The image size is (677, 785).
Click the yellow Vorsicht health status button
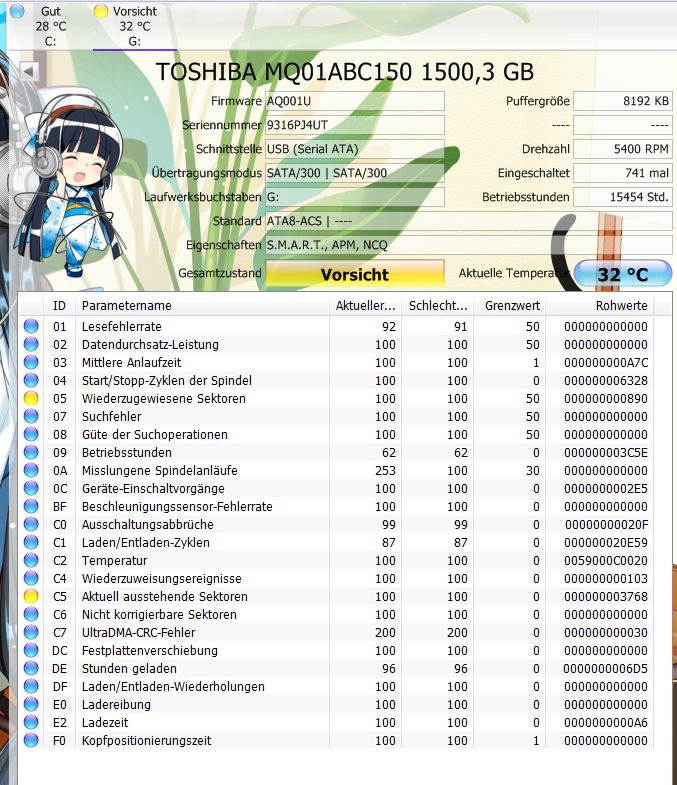tap(355, 274)
